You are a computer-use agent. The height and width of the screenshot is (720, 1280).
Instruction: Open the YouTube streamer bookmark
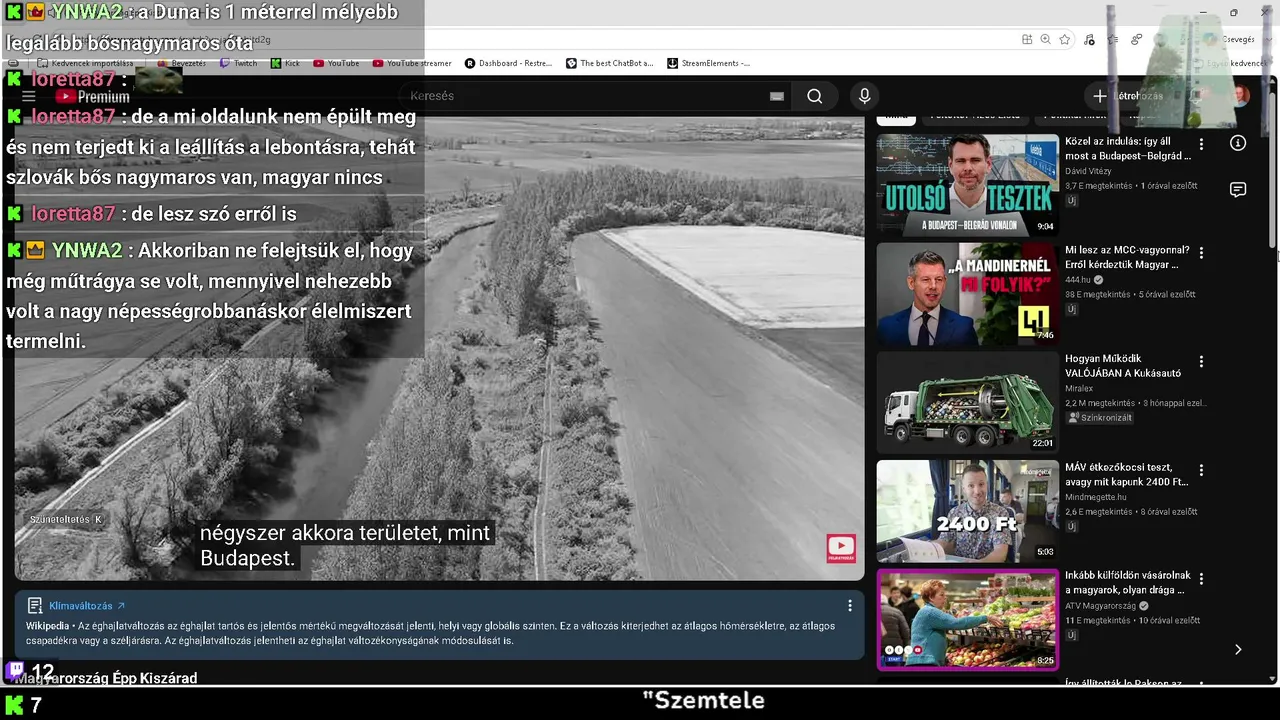coord(412,63)
